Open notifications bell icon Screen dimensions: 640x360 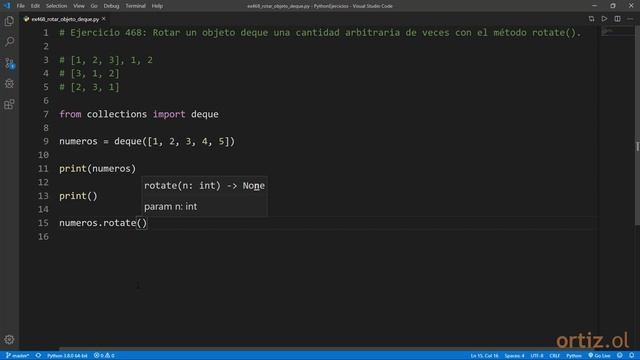[x=631, y=356]
